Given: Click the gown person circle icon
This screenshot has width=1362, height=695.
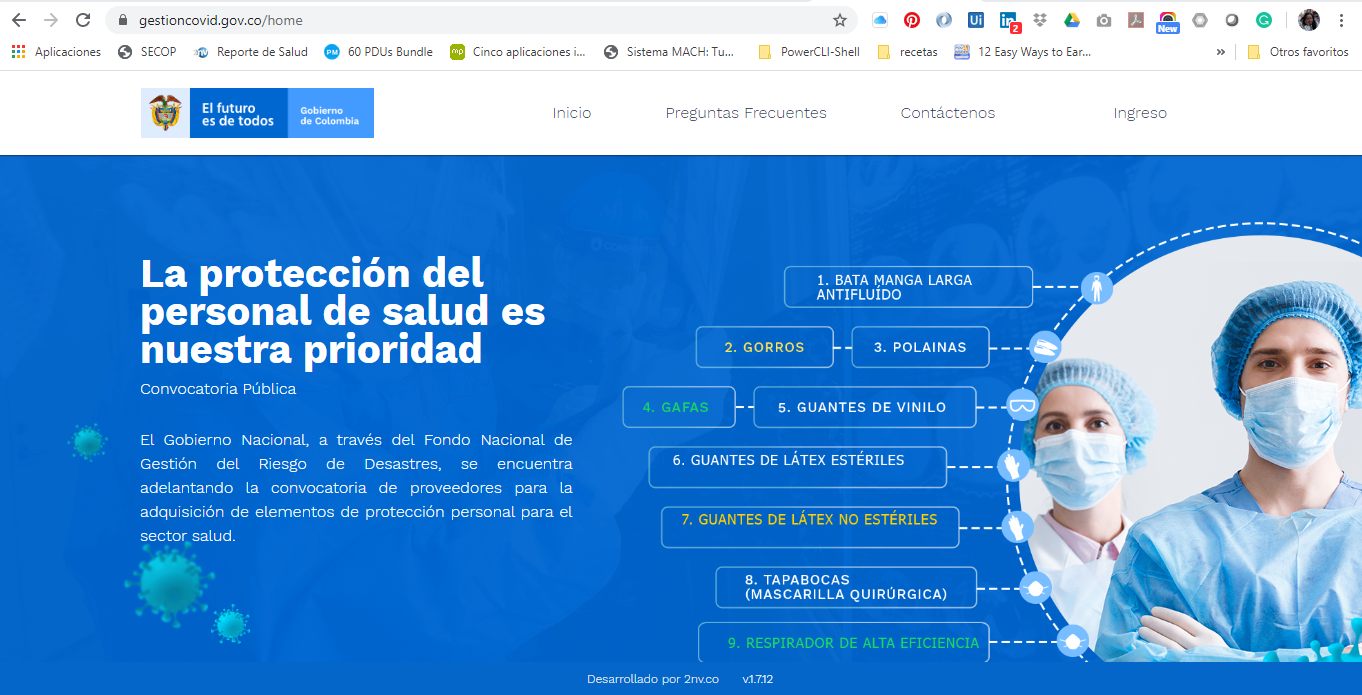Looking at the screenshot, I should [1097, 288].
